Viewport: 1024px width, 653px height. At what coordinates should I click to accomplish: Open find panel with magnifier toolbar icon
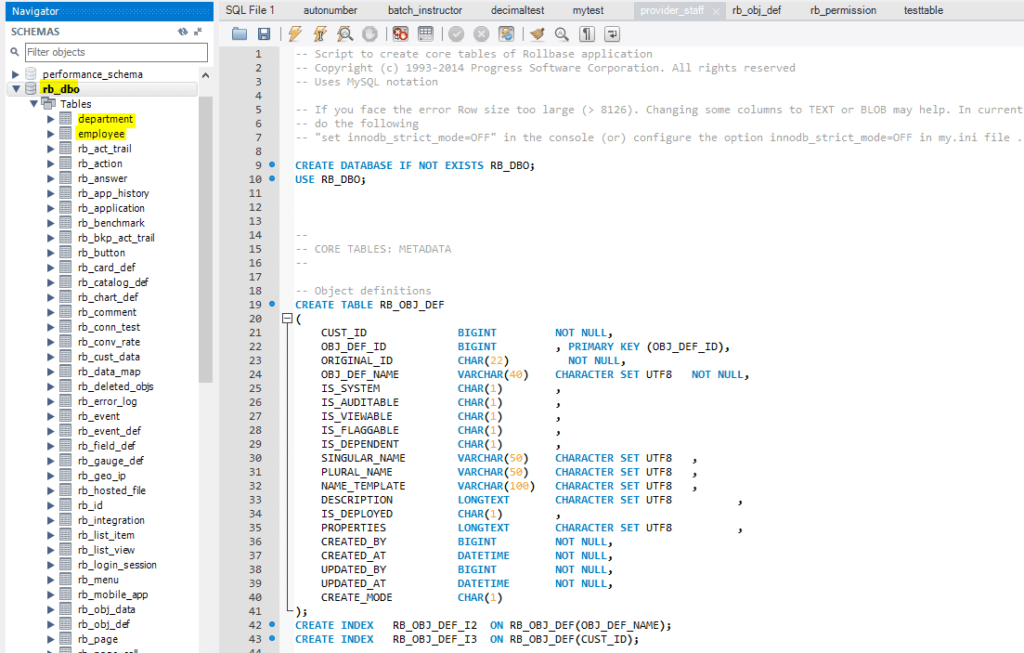pyautogui.click(x=562, y=34)
